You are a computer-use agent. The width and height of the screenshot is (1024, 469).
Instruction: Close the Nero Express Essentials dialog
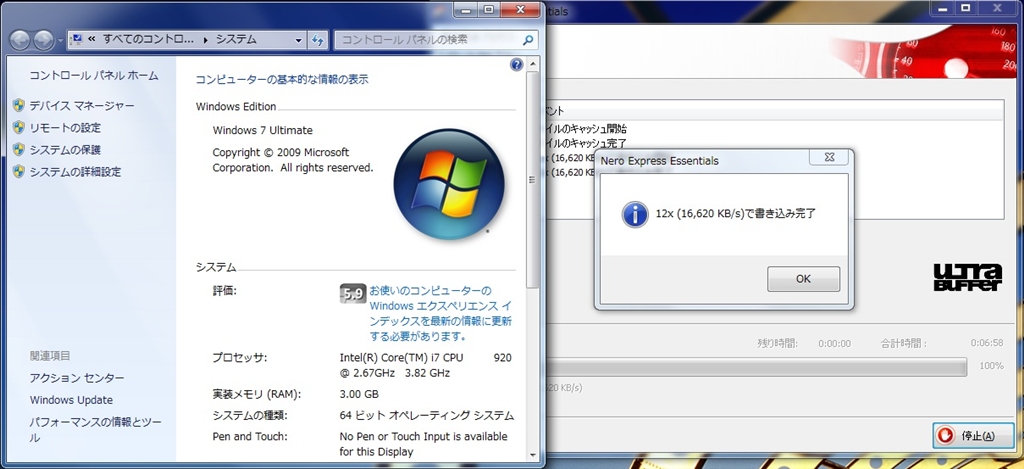coord(829,157)
